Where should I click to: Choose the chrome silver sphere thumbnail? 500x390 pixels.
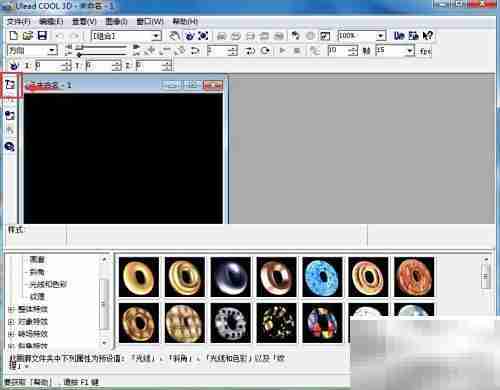pyautogui.click(x=231, y=276)
